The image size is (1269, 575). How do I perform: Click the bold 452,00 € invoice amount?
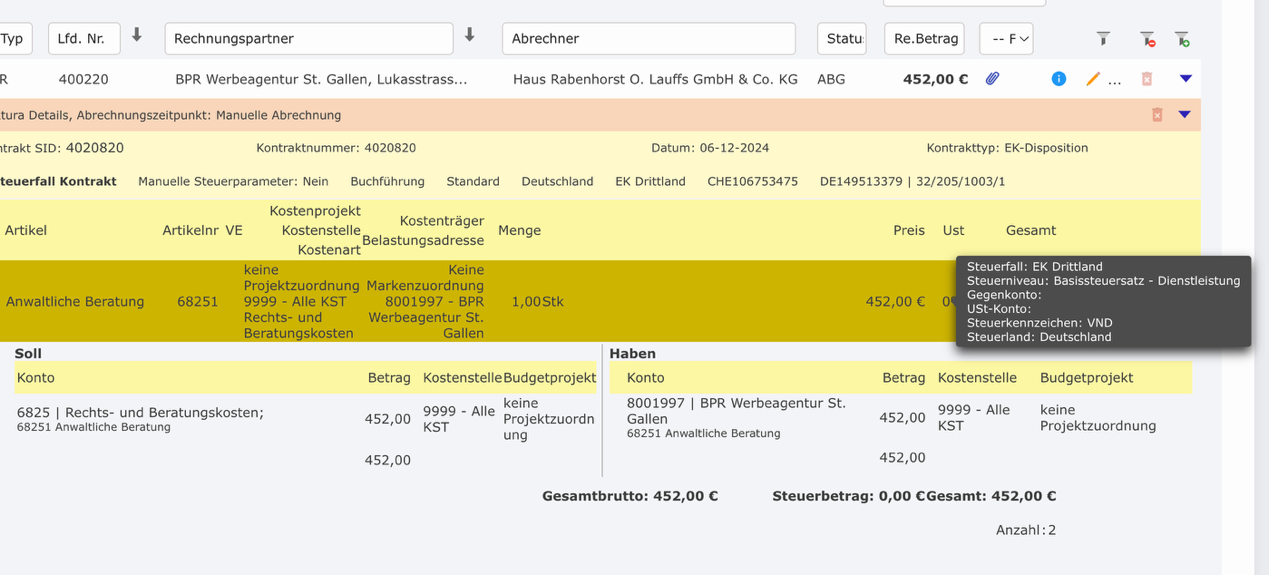[935, 79]
